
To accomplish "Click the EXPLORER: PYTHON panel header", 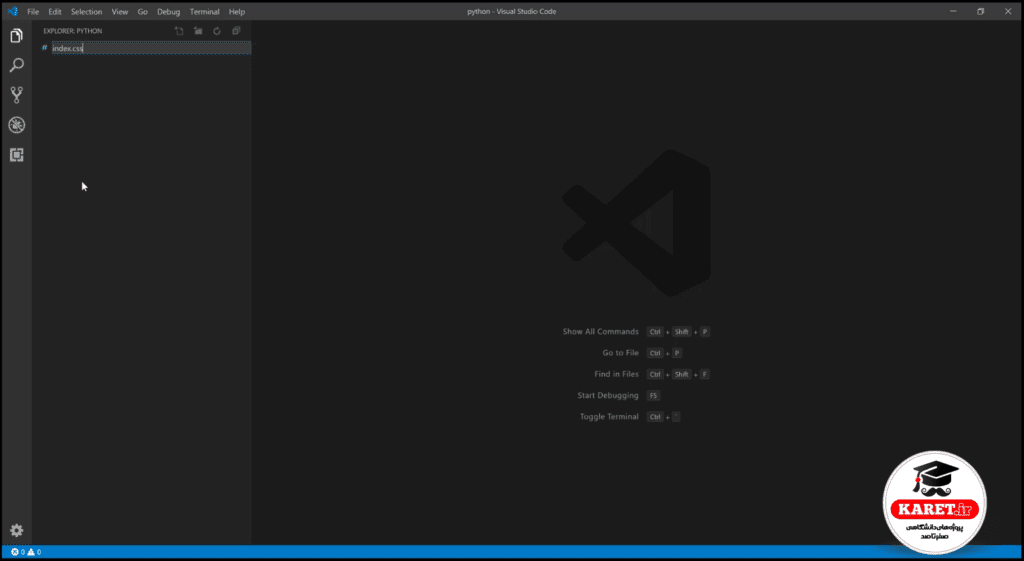I will (x=72, y=31).
